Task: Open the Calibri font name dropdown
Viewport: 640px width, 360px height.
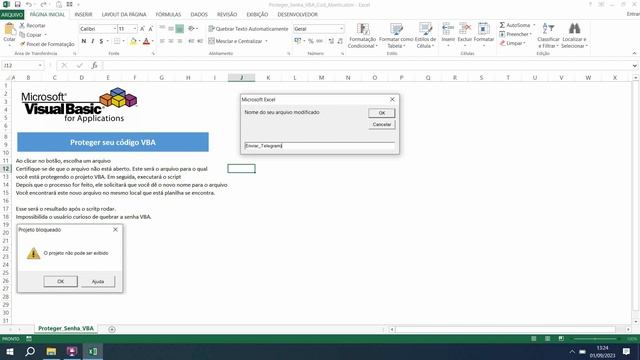Action: click(114, 29)
